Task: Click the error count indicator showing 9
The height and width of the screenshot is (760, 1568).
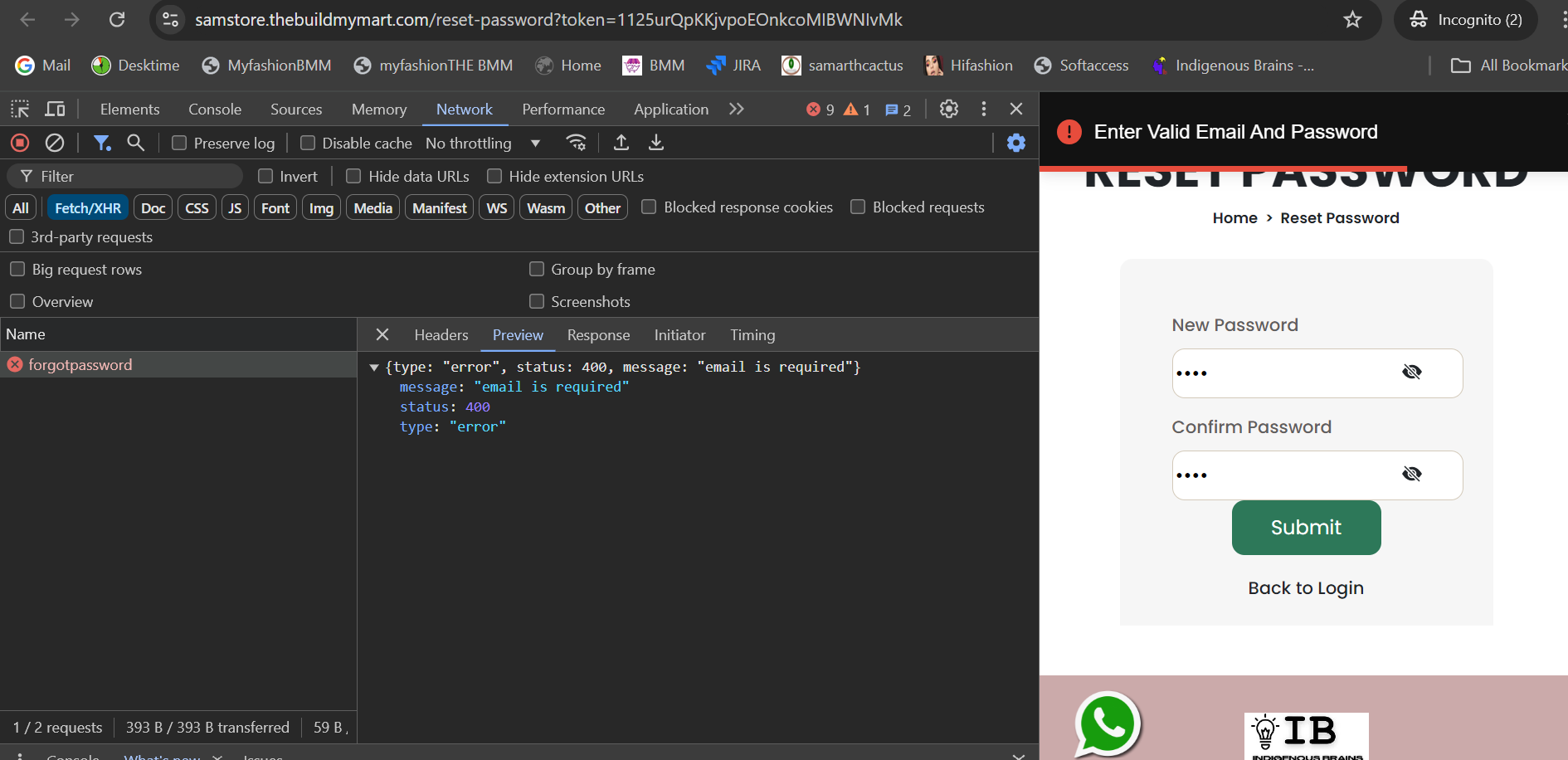Action: pos(821,110)
